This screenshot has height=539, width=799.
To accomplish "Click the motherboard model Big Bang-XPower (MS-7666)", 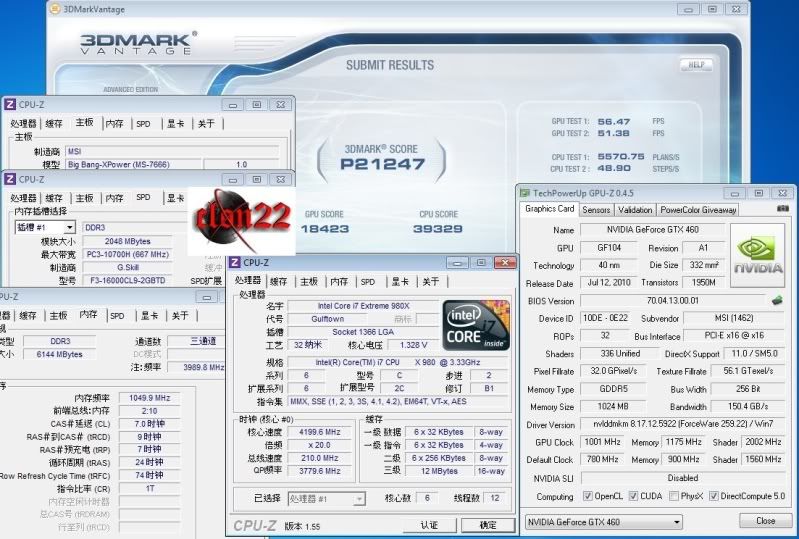I will (x=134, y=165).
